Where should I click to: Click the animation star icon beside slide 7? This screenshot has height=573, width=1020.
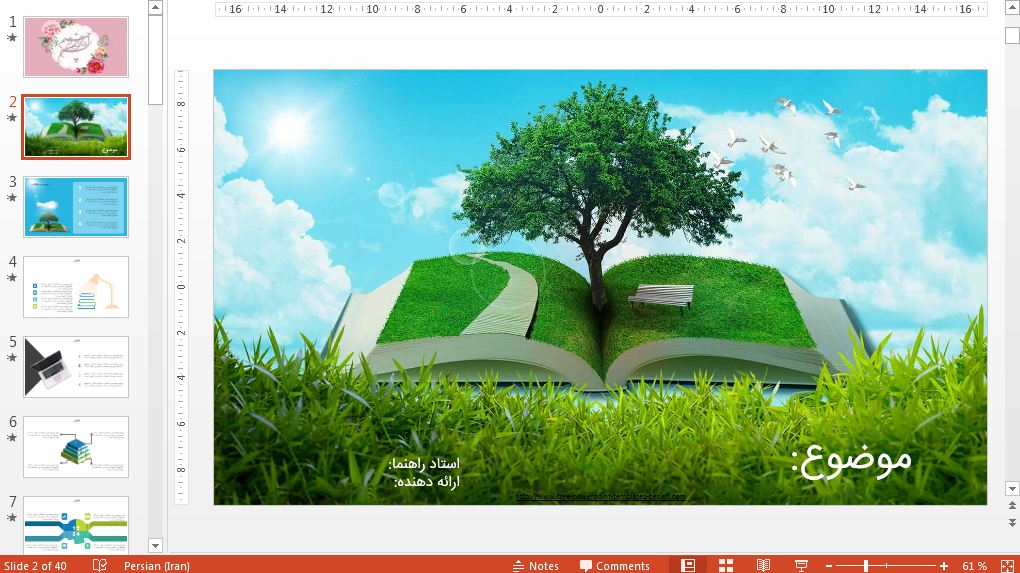12,518
